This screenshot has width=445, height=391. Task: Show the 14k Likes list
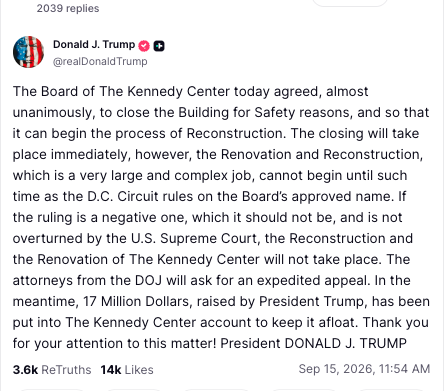click(x=127, y=370)
